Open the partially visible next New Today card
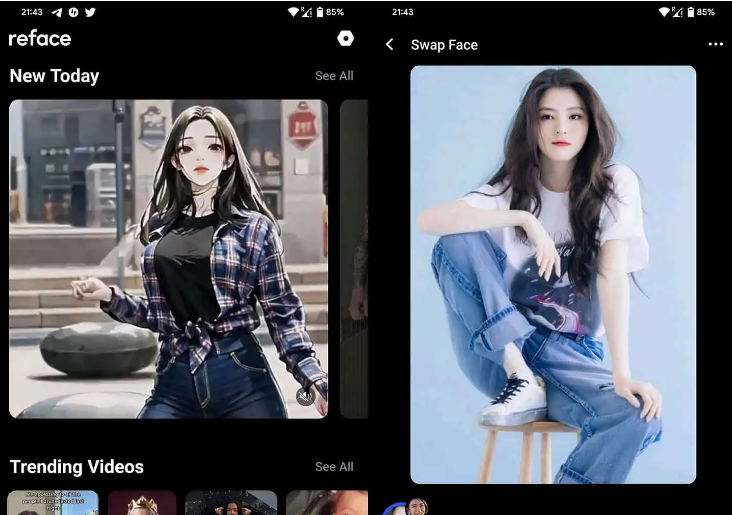Viewport: 732px width, 515px height. tap(354, 258)
